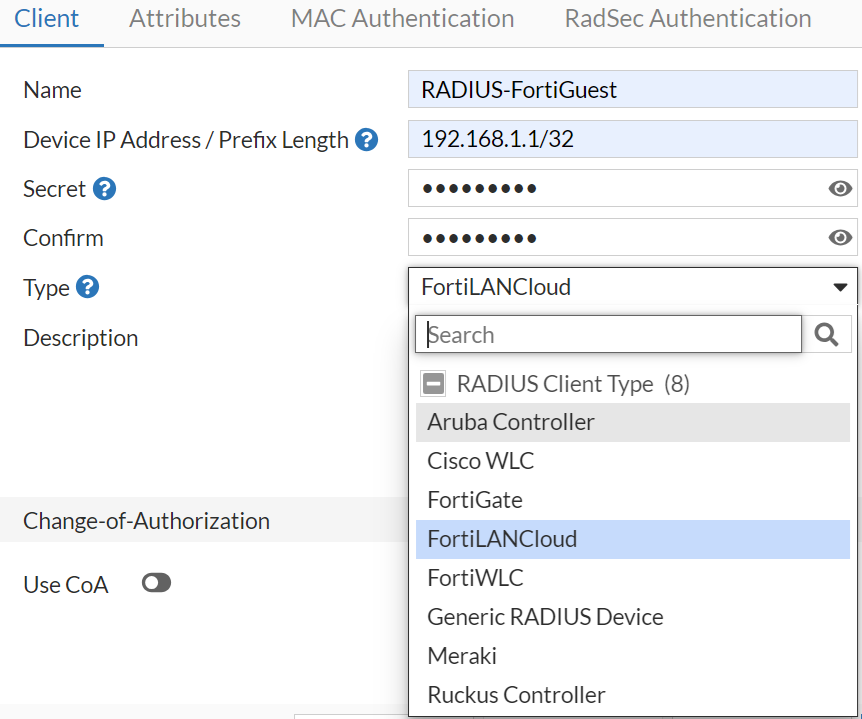The image size is (862, 719).
Task: Click the Use CoA label
Action: point(66,584)
